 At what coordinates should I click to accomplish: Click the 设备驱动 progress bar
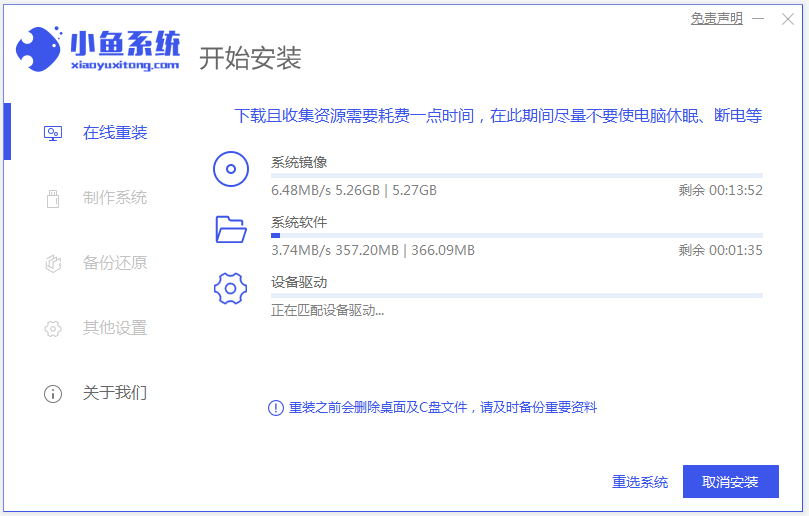coord(516,295)
